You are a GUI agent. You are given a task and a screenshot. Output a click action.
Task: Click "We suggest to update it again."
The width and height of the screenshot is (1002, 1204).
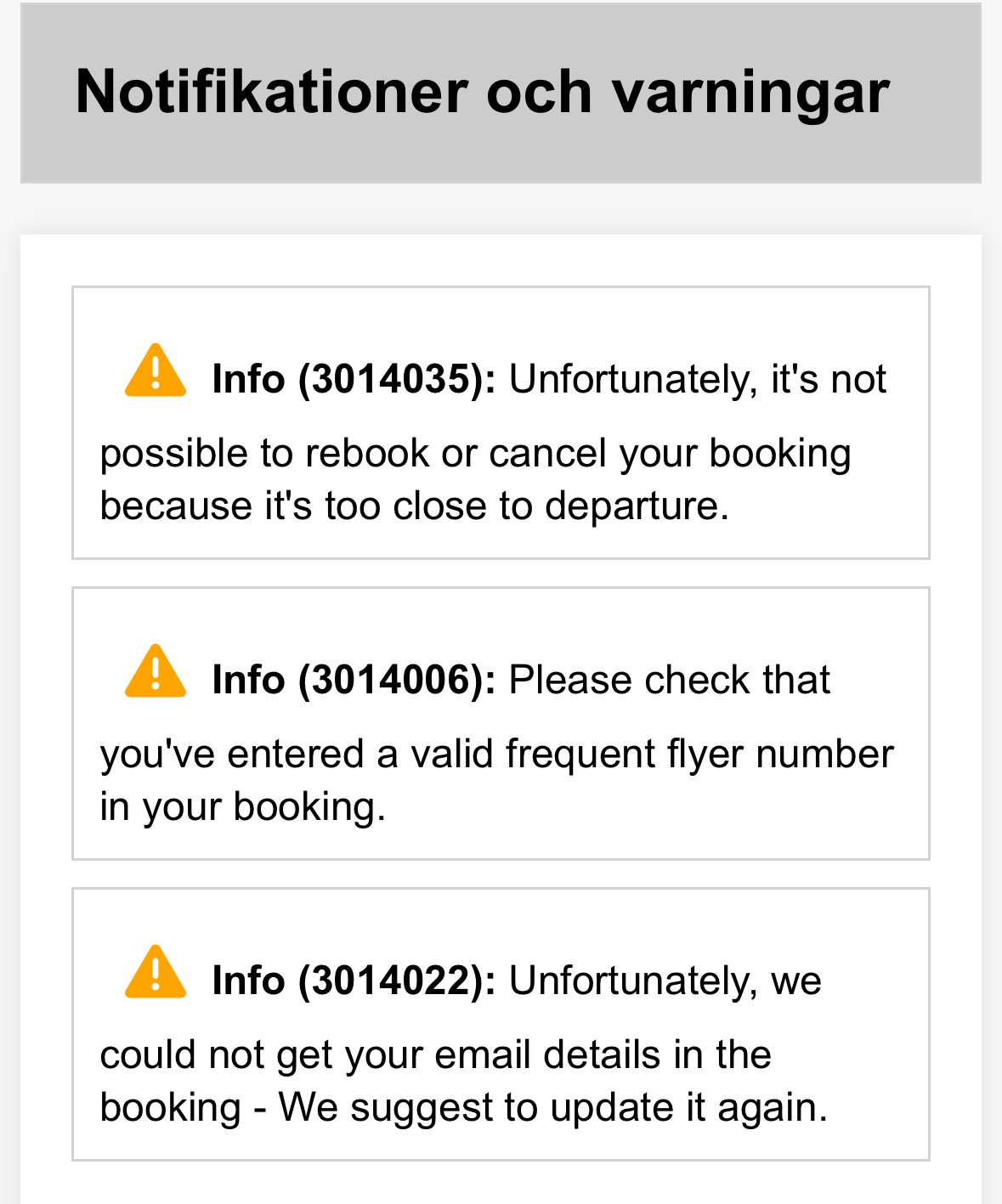[552, 1107]
